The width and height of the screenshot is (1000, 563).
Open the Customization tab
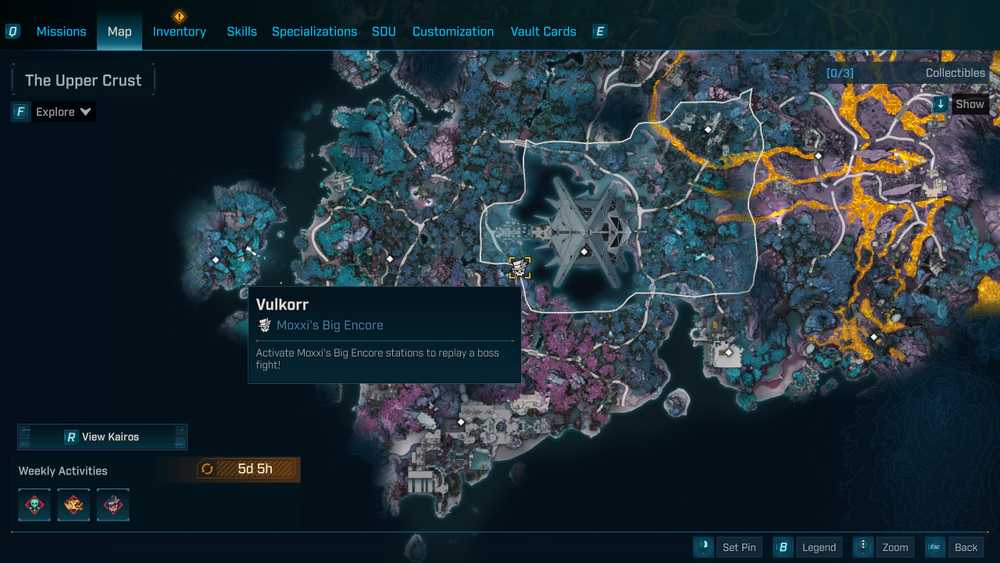(x=453, y=31)
